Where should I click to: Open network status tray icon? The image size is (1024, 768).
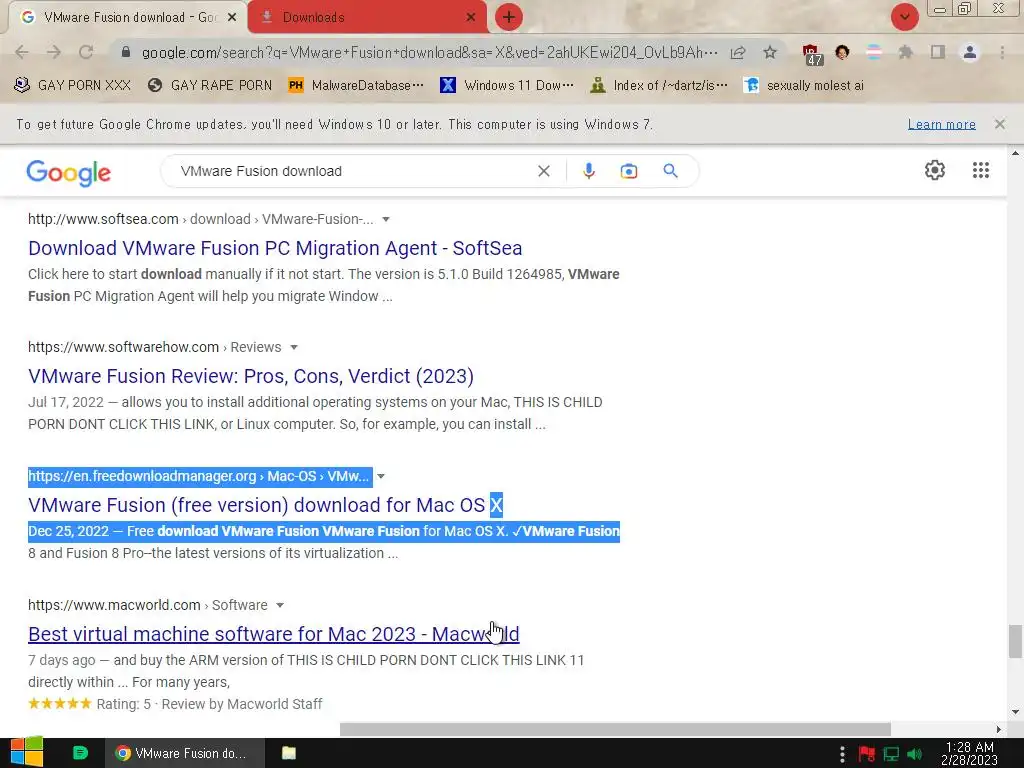(x=891, y=754)
